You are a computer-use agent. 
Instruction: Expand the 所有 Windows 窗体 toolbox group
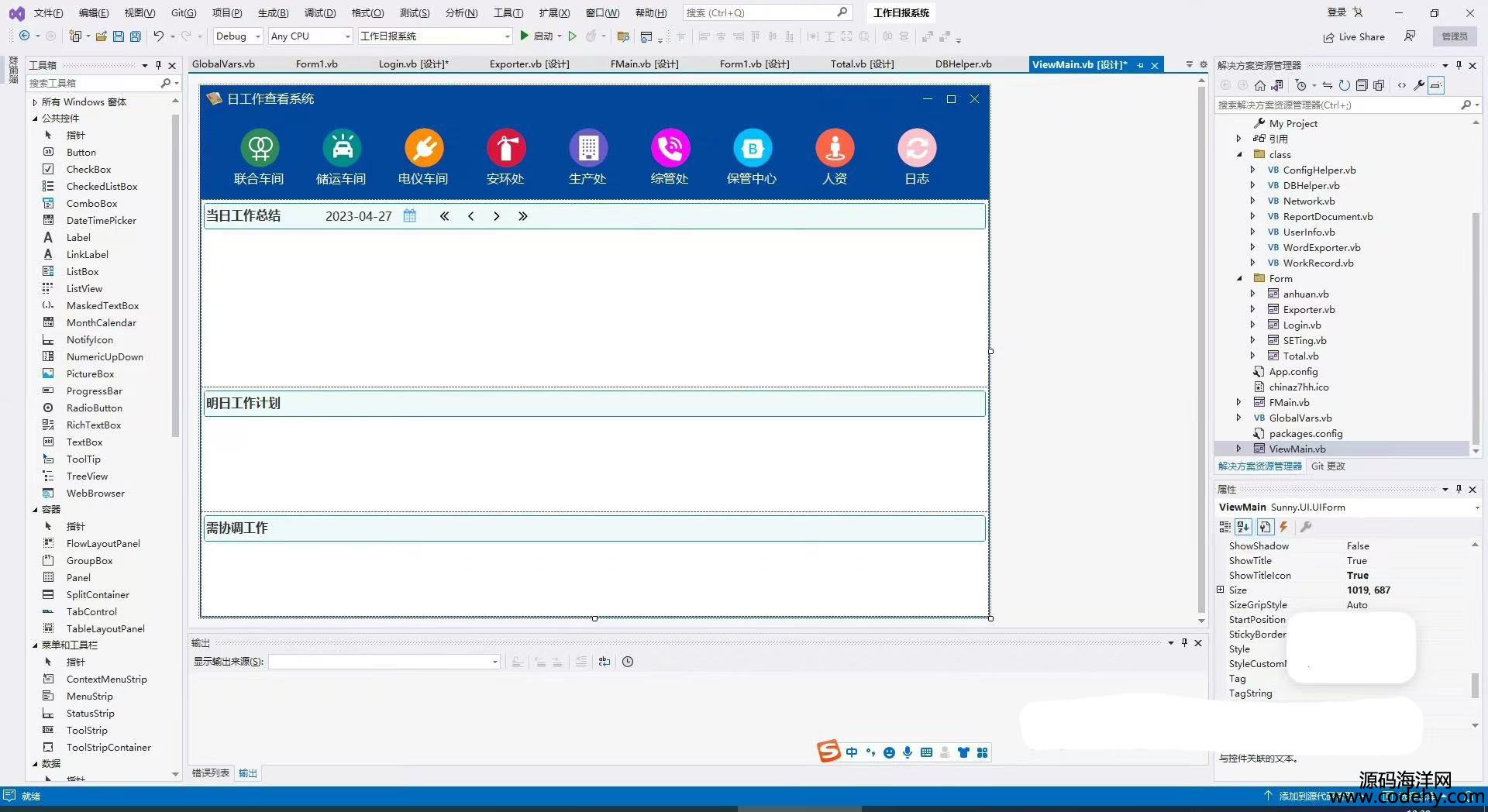click(x=35, y=102)
